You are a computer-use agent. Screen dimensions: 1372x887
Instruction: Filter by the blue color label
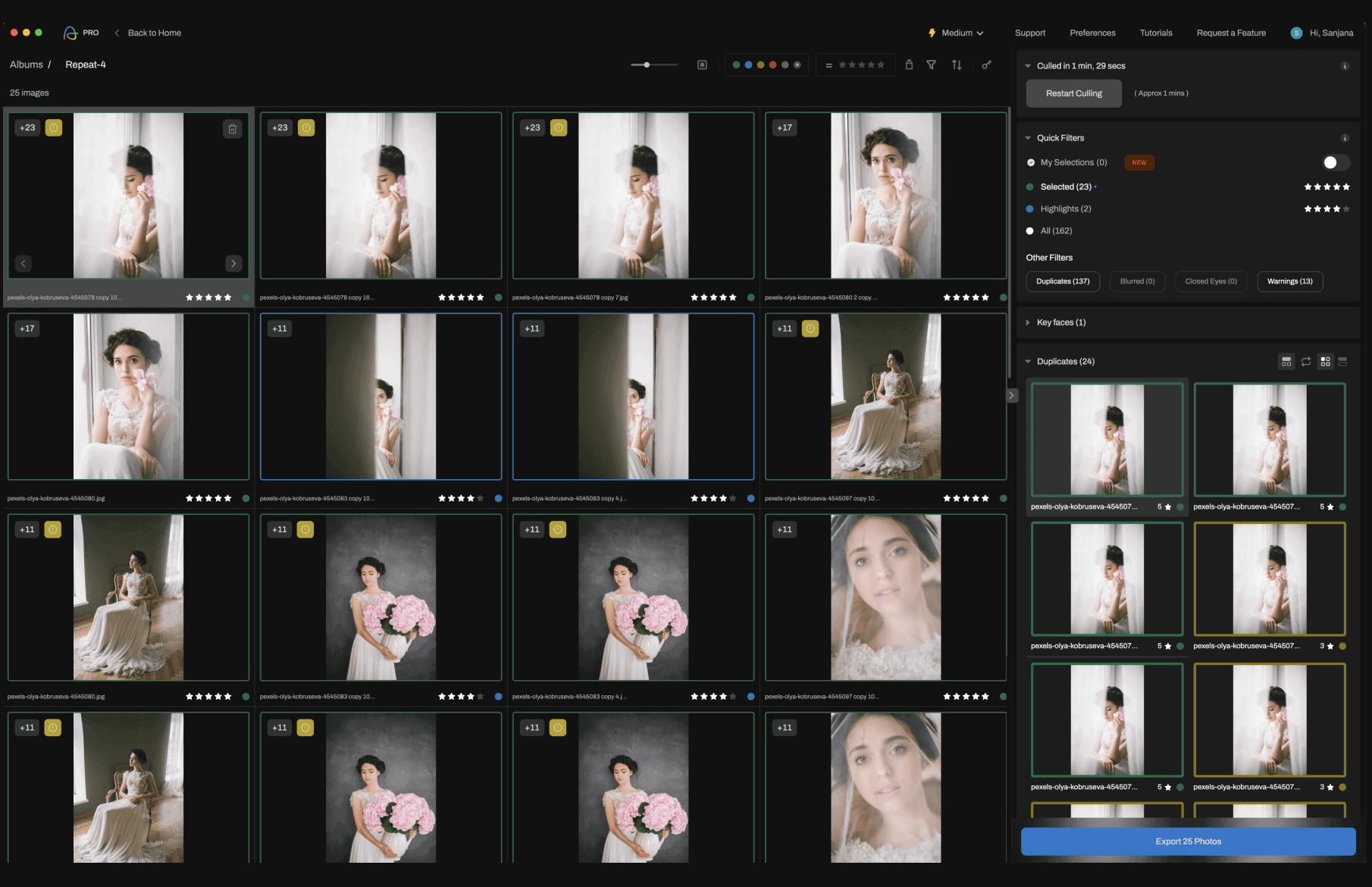click(x=748, y=65)
